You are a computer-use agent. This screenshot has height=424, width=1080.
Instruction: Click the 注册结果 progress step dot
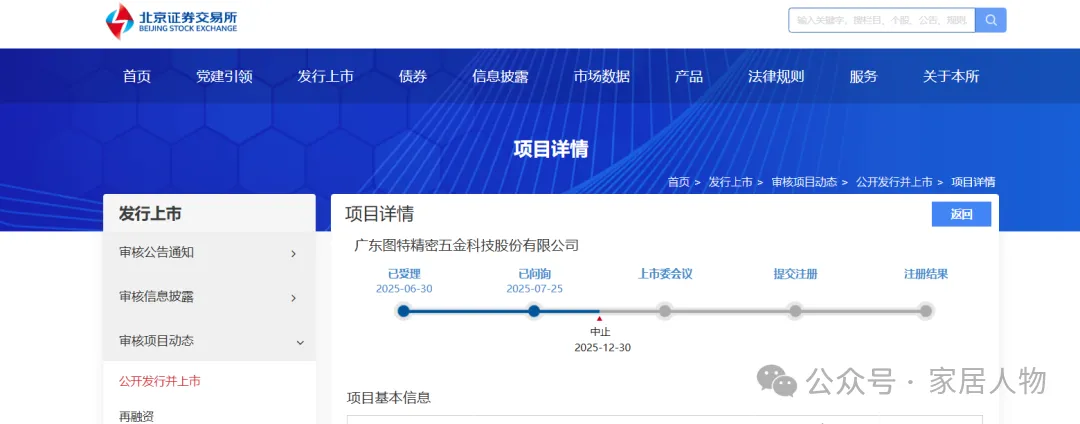pyautogui.click(x=926, y=311)
